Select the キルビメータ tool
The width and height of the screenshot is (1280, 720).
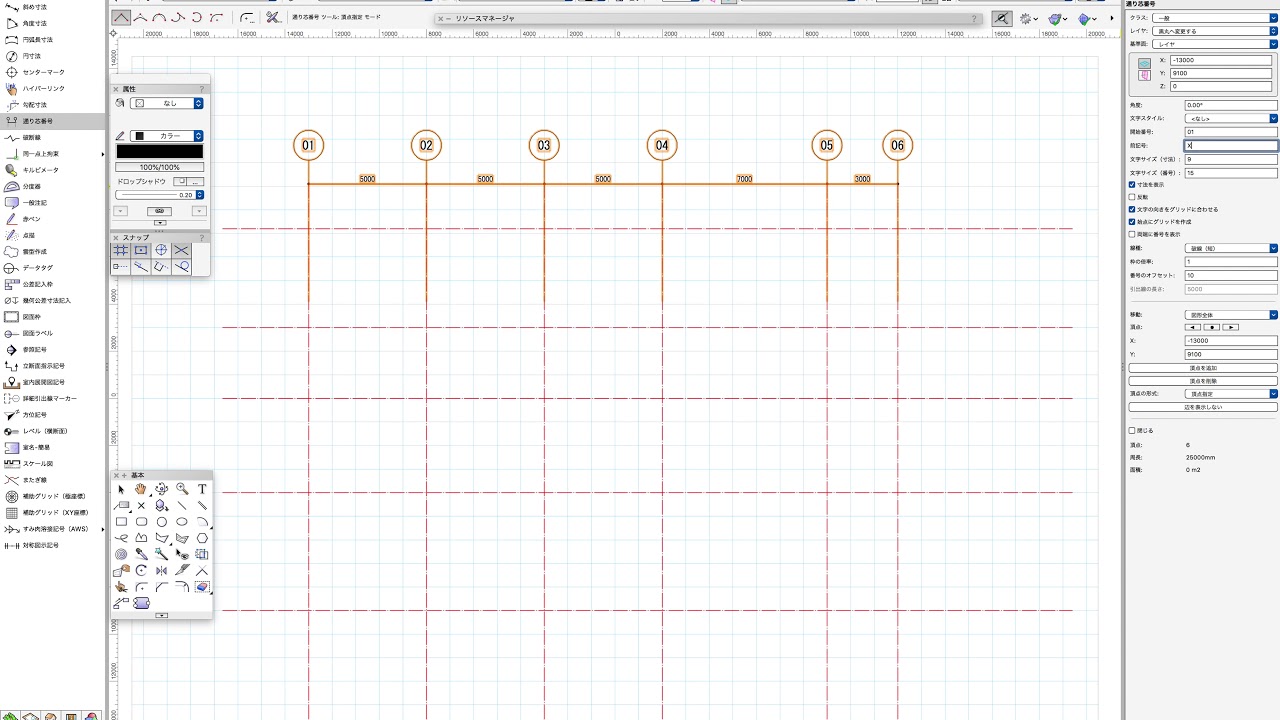pos(52,170)
